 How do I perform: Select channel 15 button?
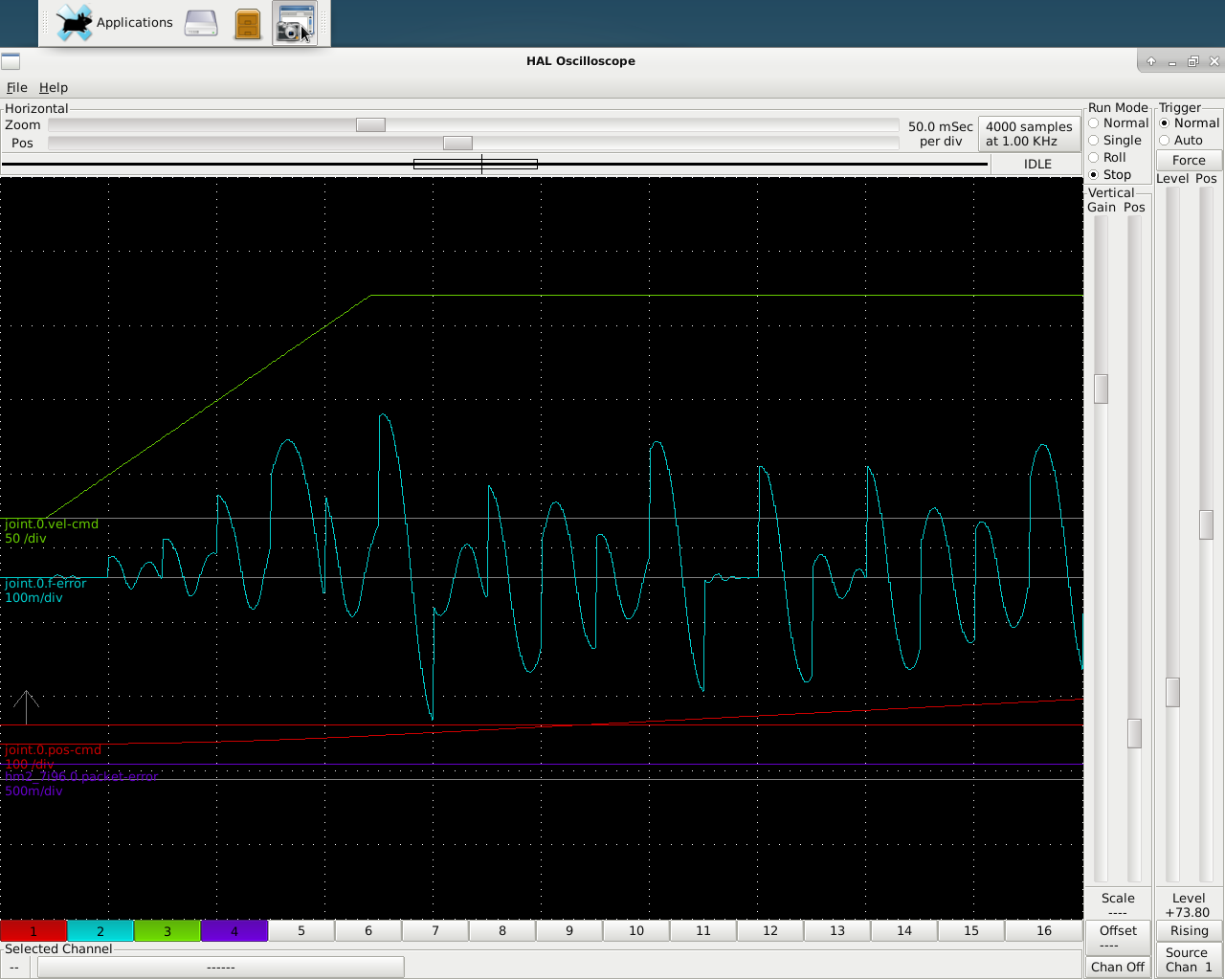point(971,931)
